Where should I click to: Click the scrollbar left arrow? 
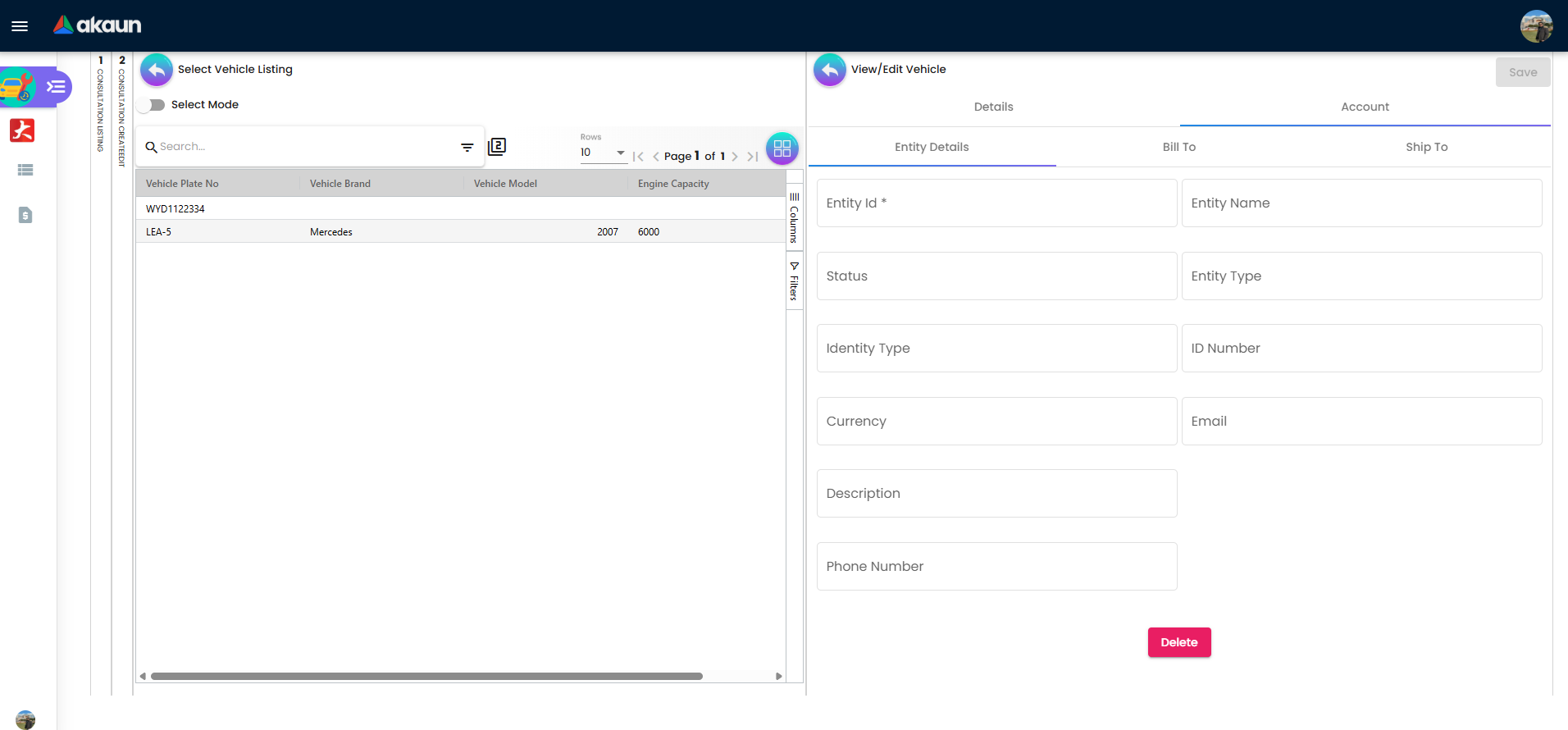[143, 677]
